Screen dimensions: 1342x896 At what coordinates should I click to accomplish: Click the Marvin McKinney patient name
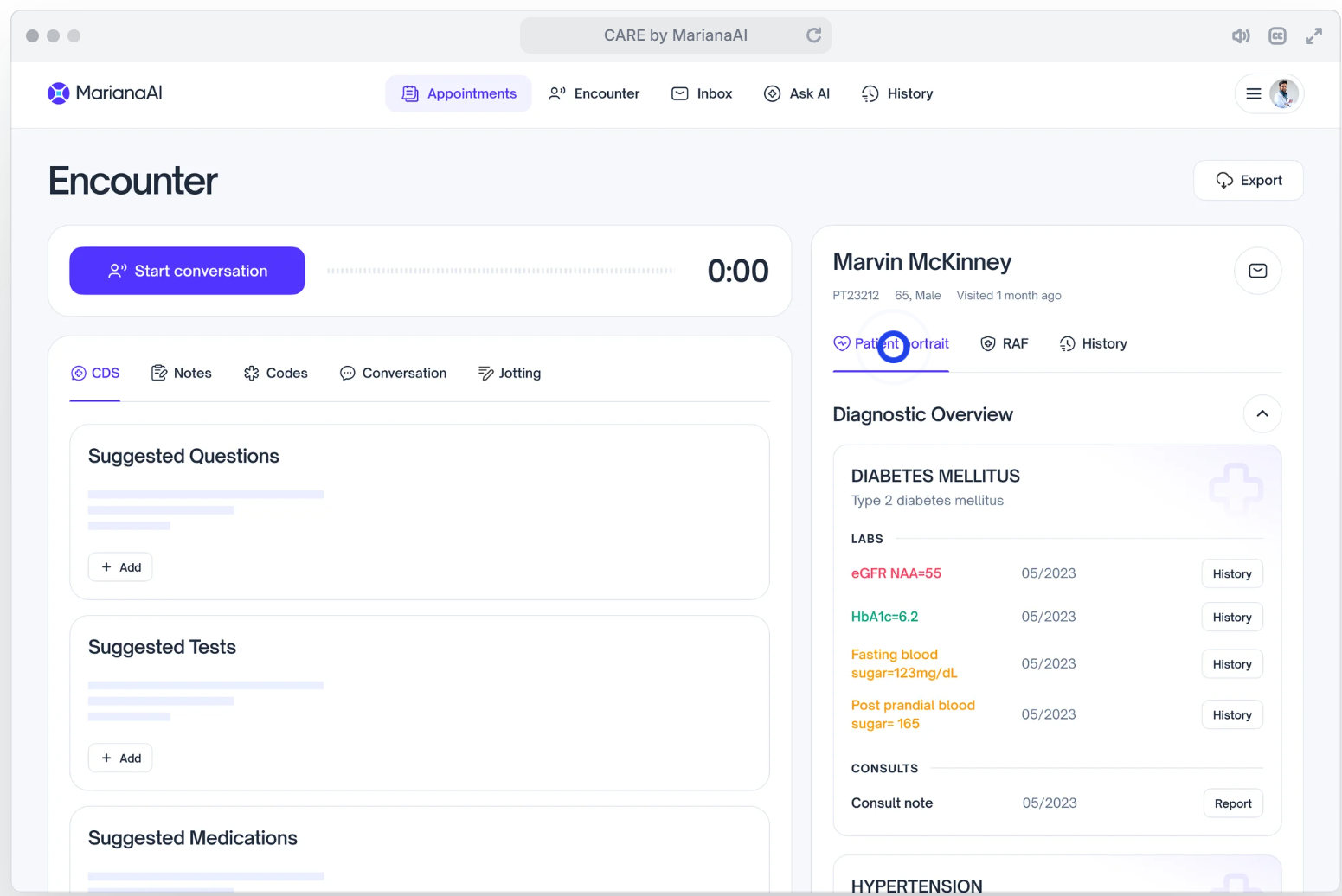922,262
